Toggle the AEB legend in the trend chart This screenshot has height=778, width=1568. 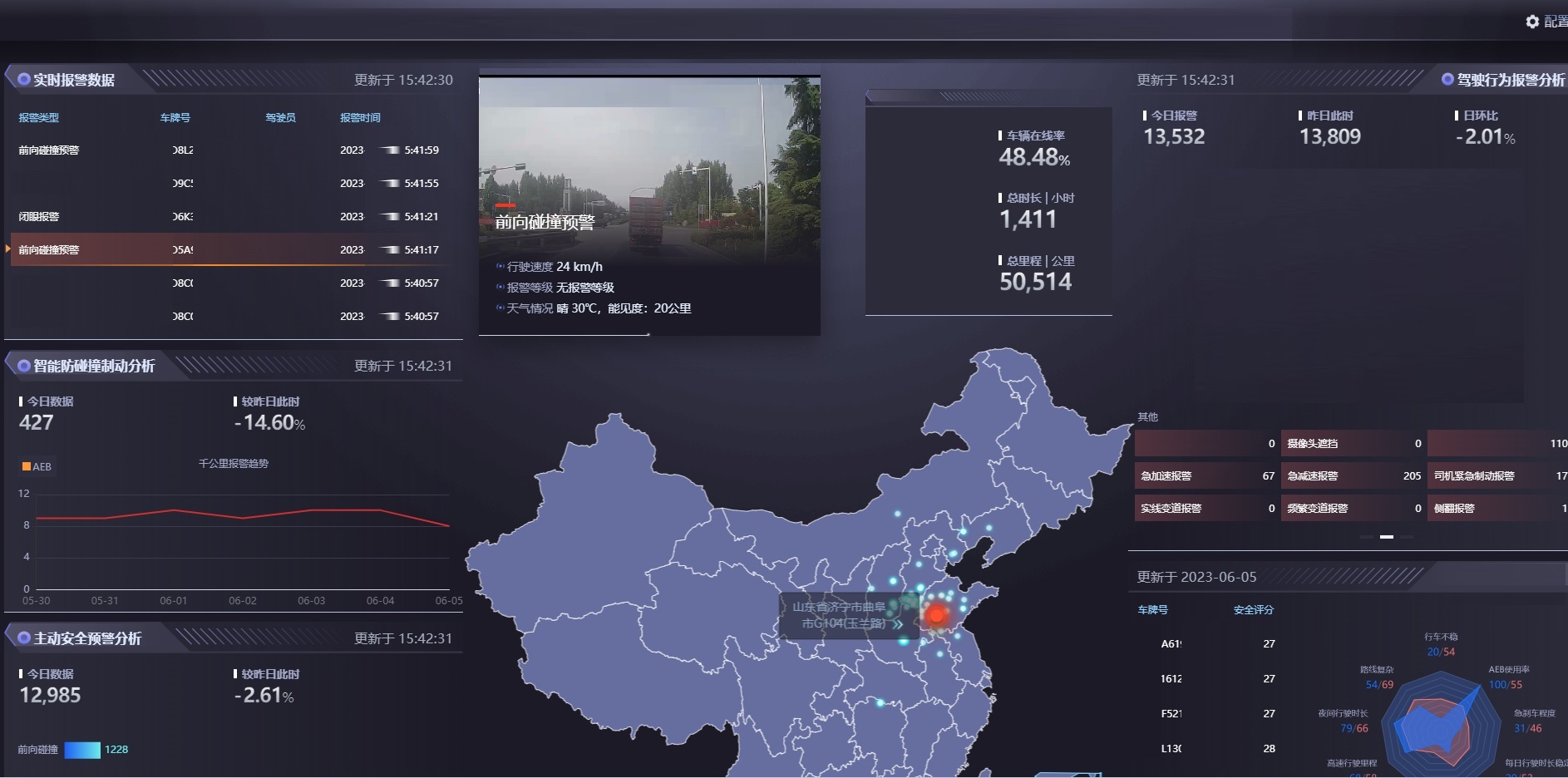37,467
